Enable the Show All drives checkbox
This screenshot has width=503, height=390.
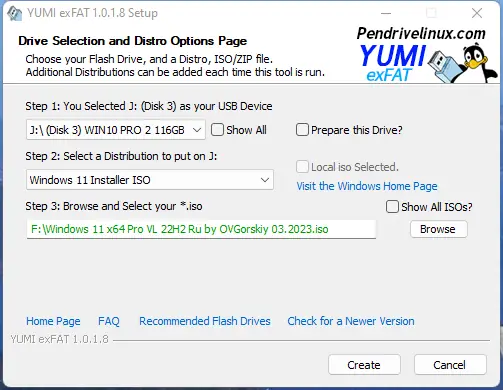217,130
